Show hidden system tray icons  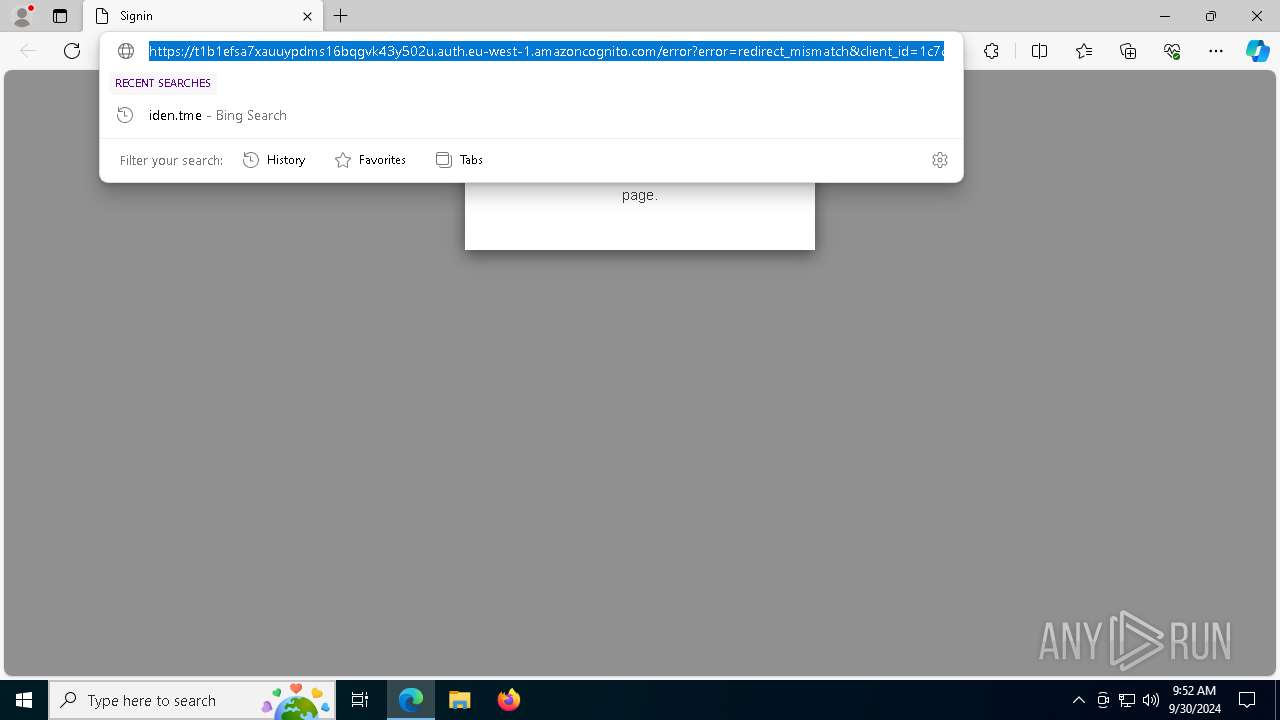(x=1078, y=700)
